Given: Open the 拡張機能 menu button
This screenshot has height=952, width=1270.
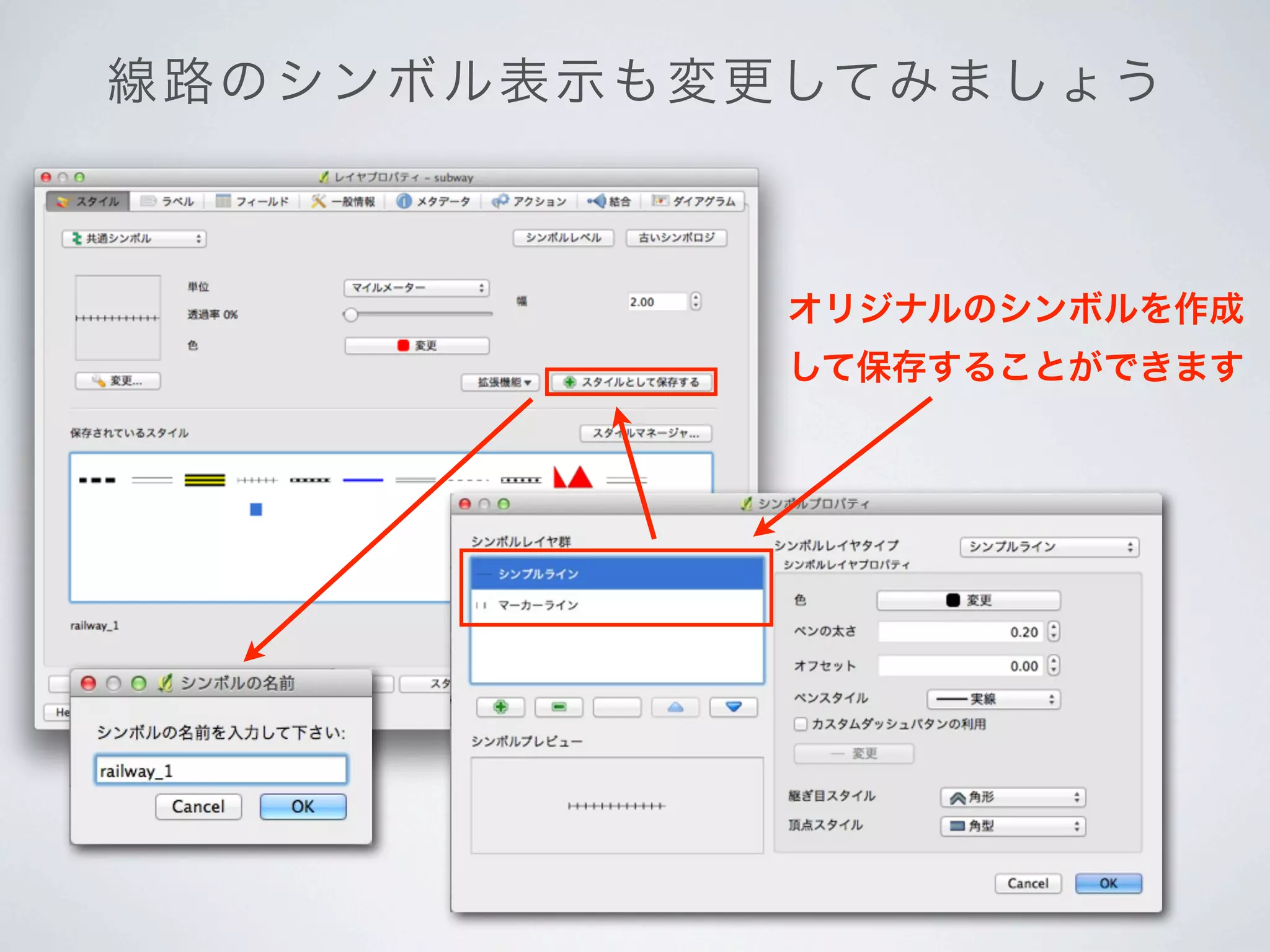Looking at the screenshot, I should pyautogui.click(x=500, y=382).
